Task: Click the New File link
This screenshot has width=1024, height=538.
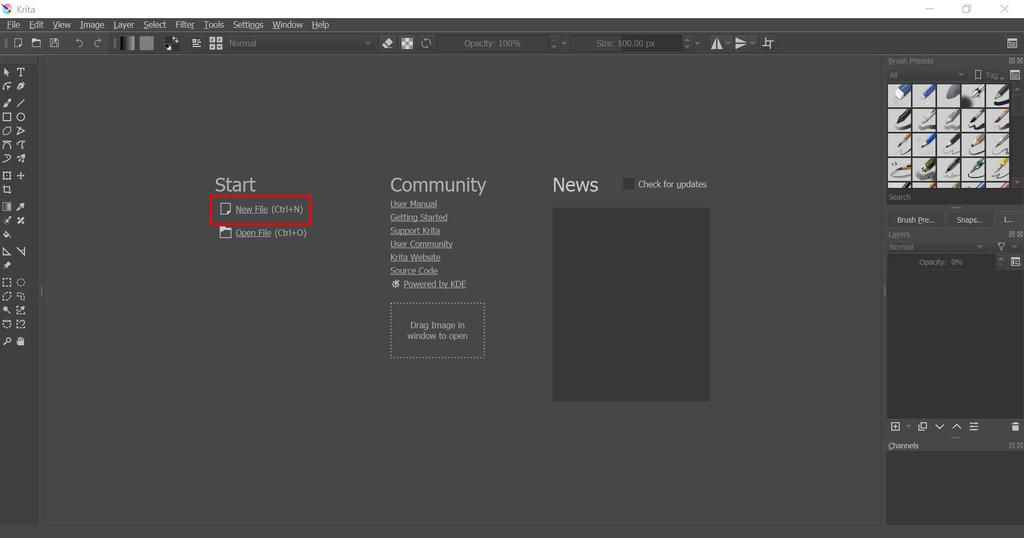Action: tap(251, 210)
